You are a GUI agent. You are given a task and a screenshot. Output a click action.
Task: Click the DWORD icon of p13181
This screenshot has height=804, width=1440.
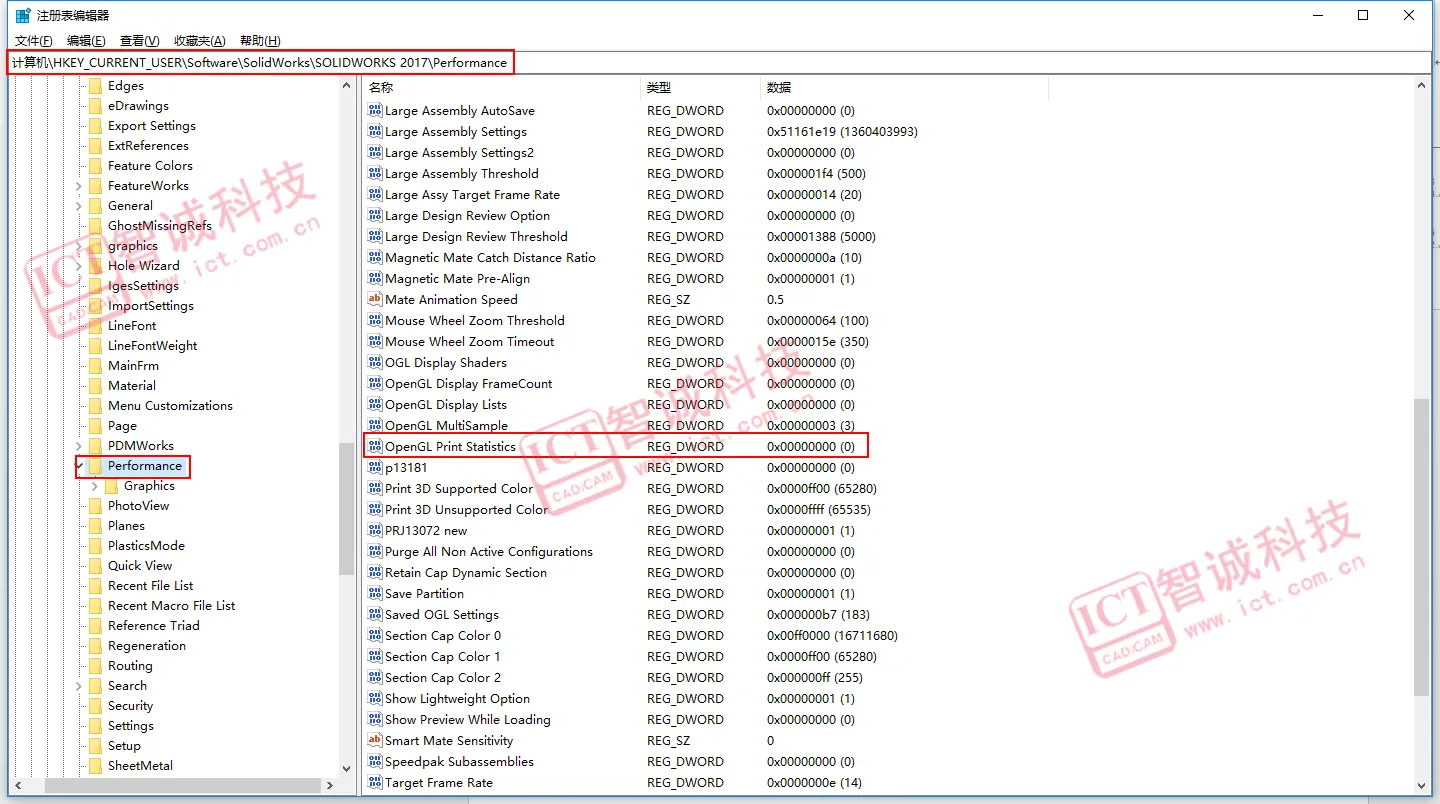point(375,468)
